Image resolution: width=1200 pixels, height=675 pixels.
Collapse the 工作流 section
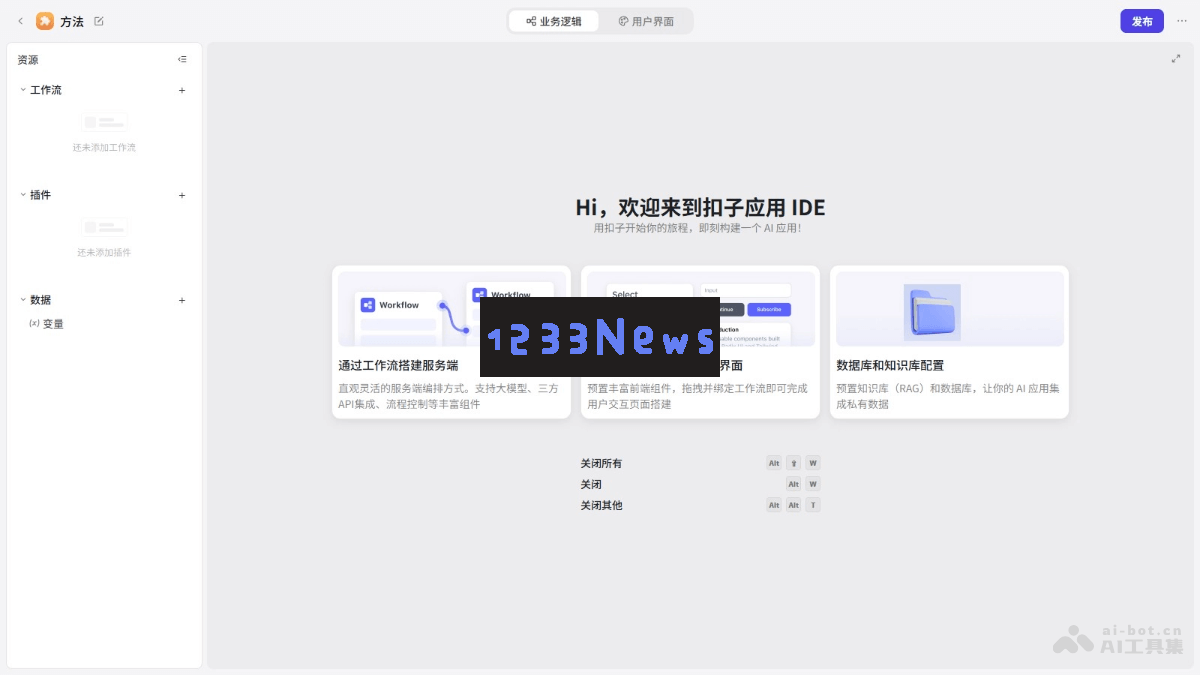click(23, 90)
